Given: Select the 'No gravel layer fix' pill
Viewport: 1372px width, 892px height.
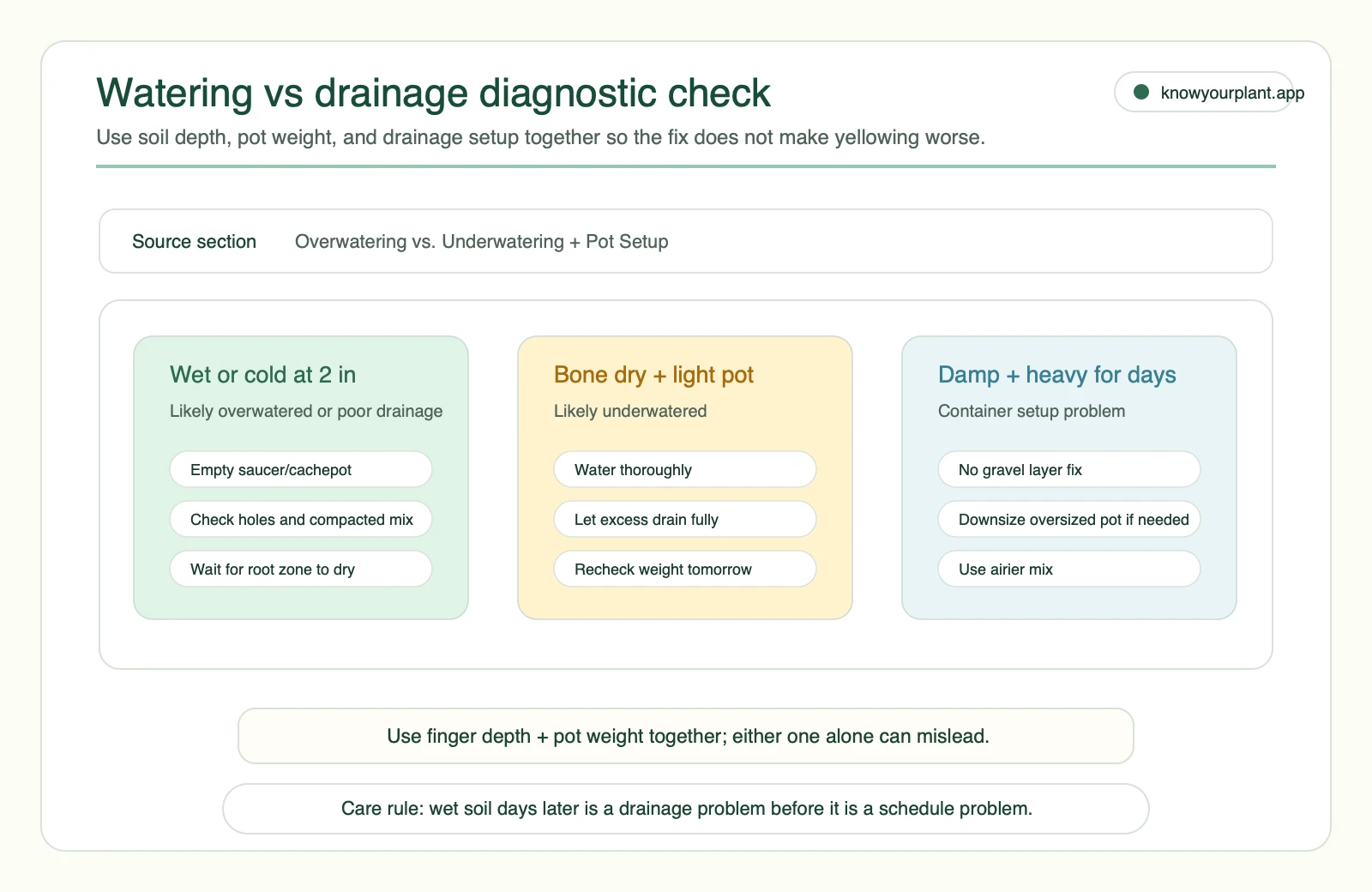Looking at the screenshot, I should coord(1069,469).
